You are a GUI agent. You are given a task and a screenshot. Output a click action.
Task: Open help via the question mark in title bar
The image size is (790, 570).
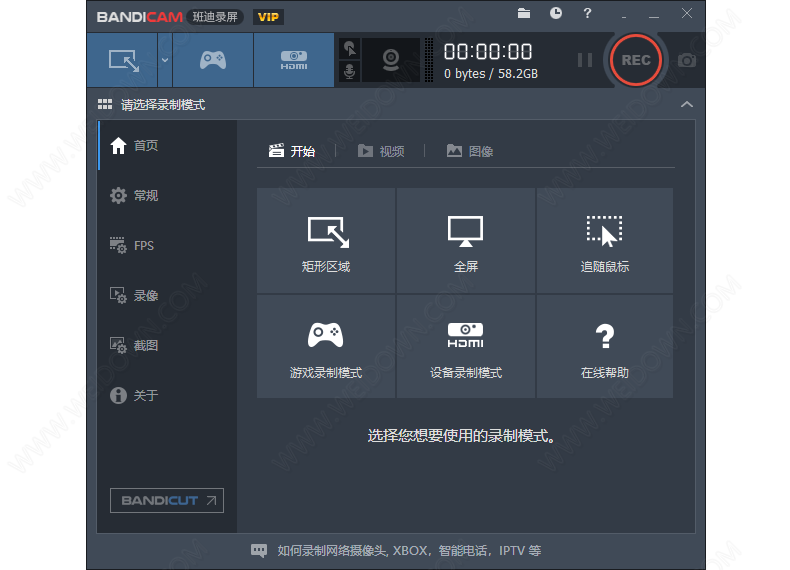(587, 13)
